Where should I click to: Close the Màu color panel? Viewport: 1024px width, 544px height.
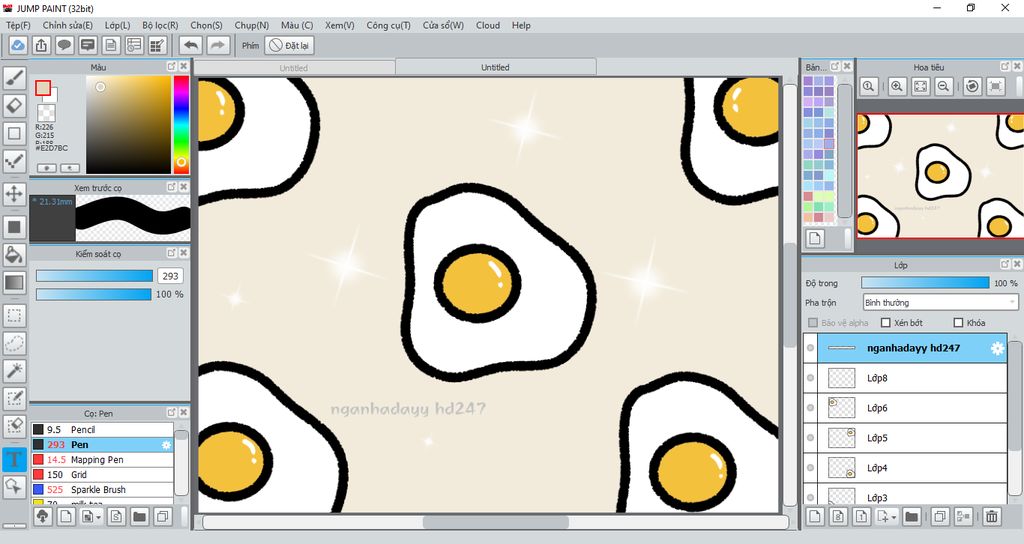(184, 67)
